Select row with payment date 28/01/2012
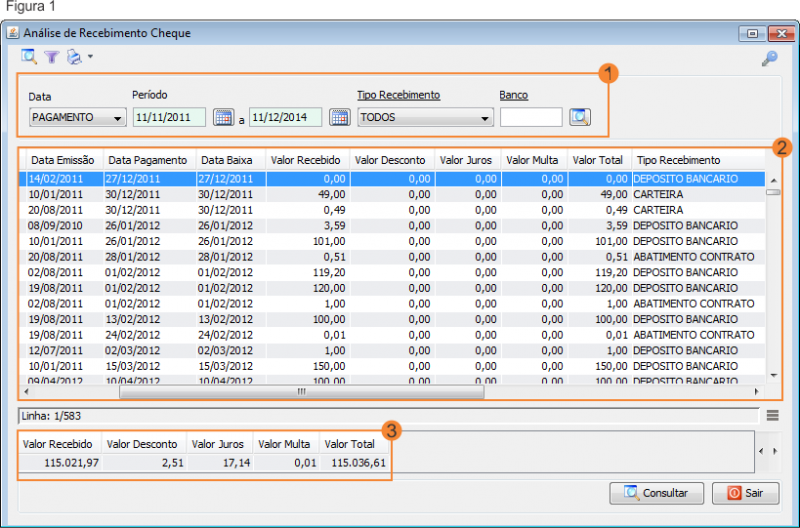 (392, 257)
